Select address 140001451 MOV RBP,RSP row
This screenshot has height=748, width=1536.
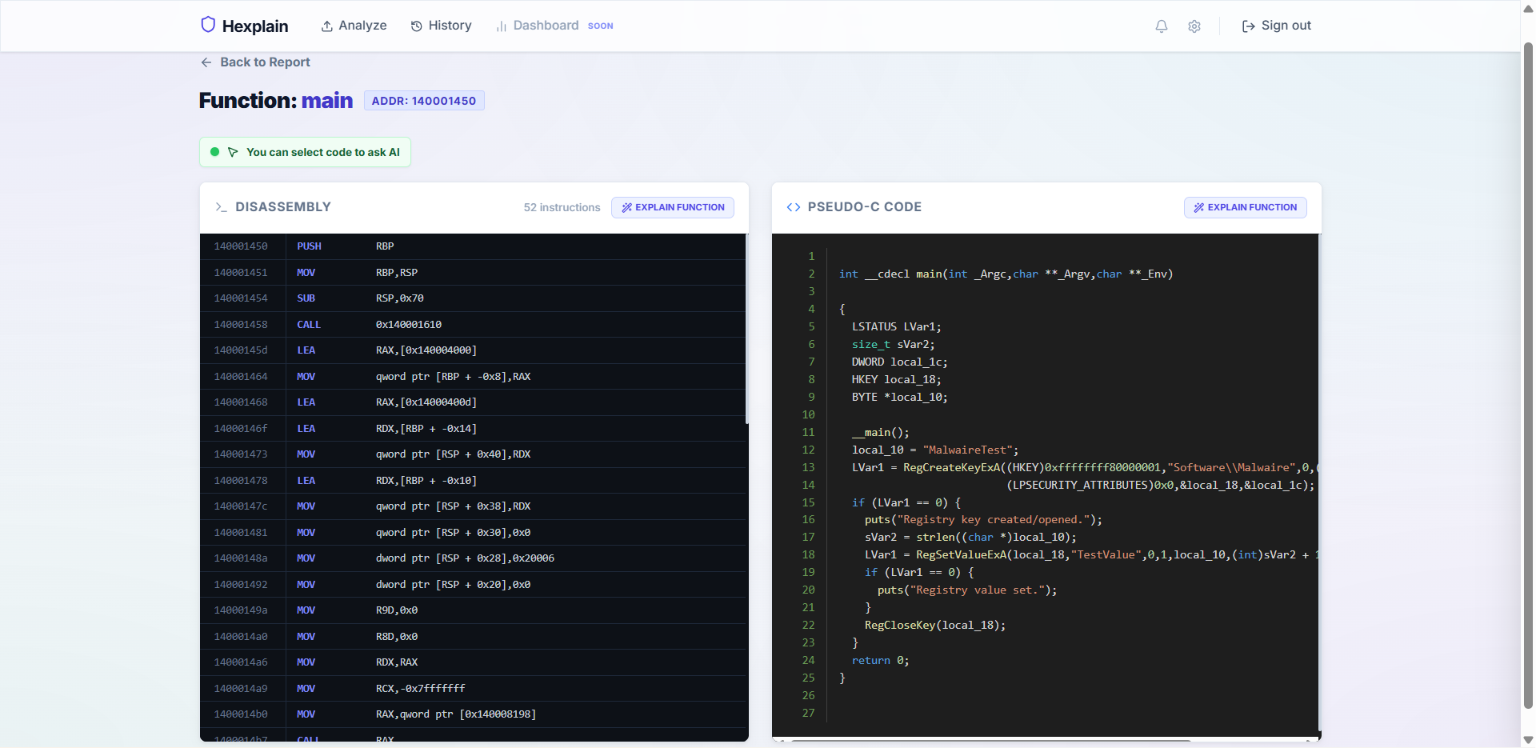(x=473, y=272)
